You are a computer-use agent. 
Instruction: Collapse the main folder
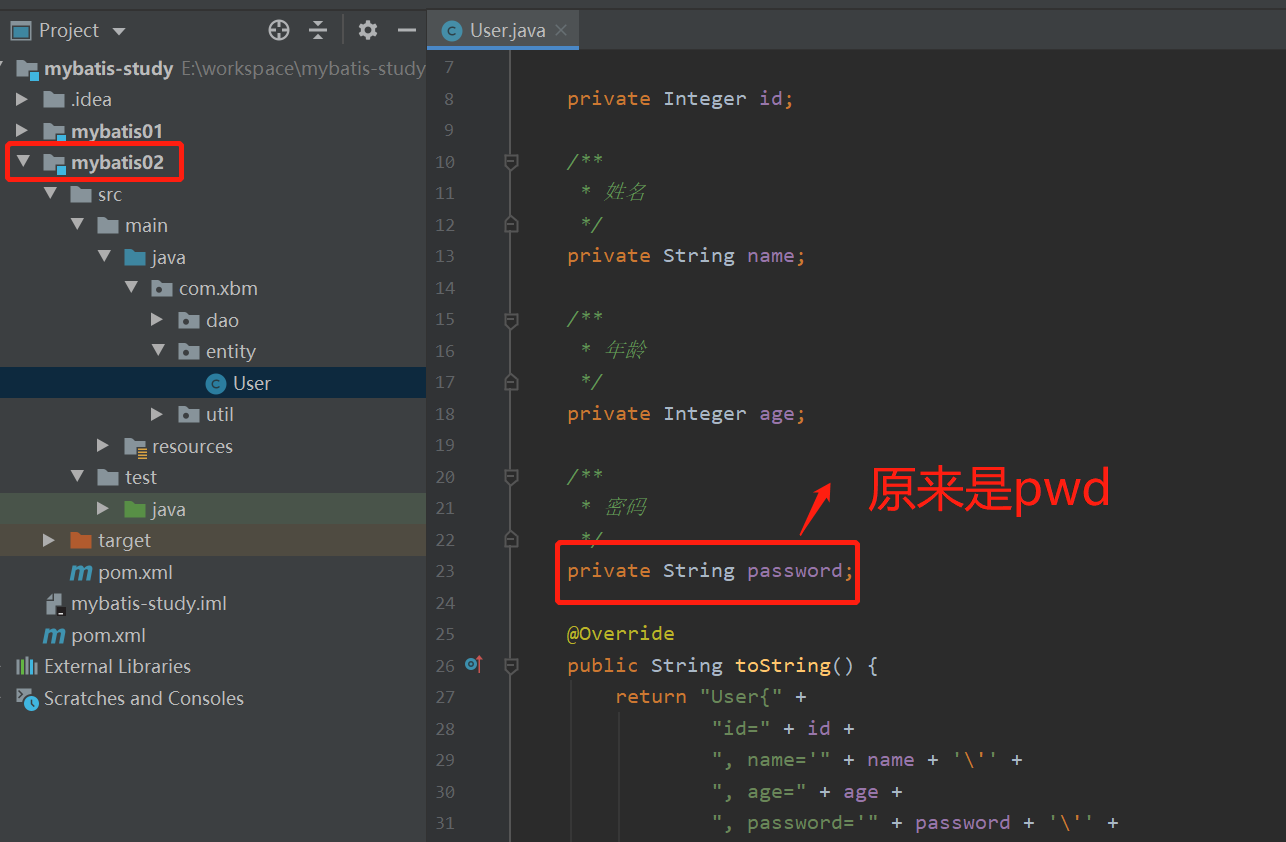click(x=77, y=225)
